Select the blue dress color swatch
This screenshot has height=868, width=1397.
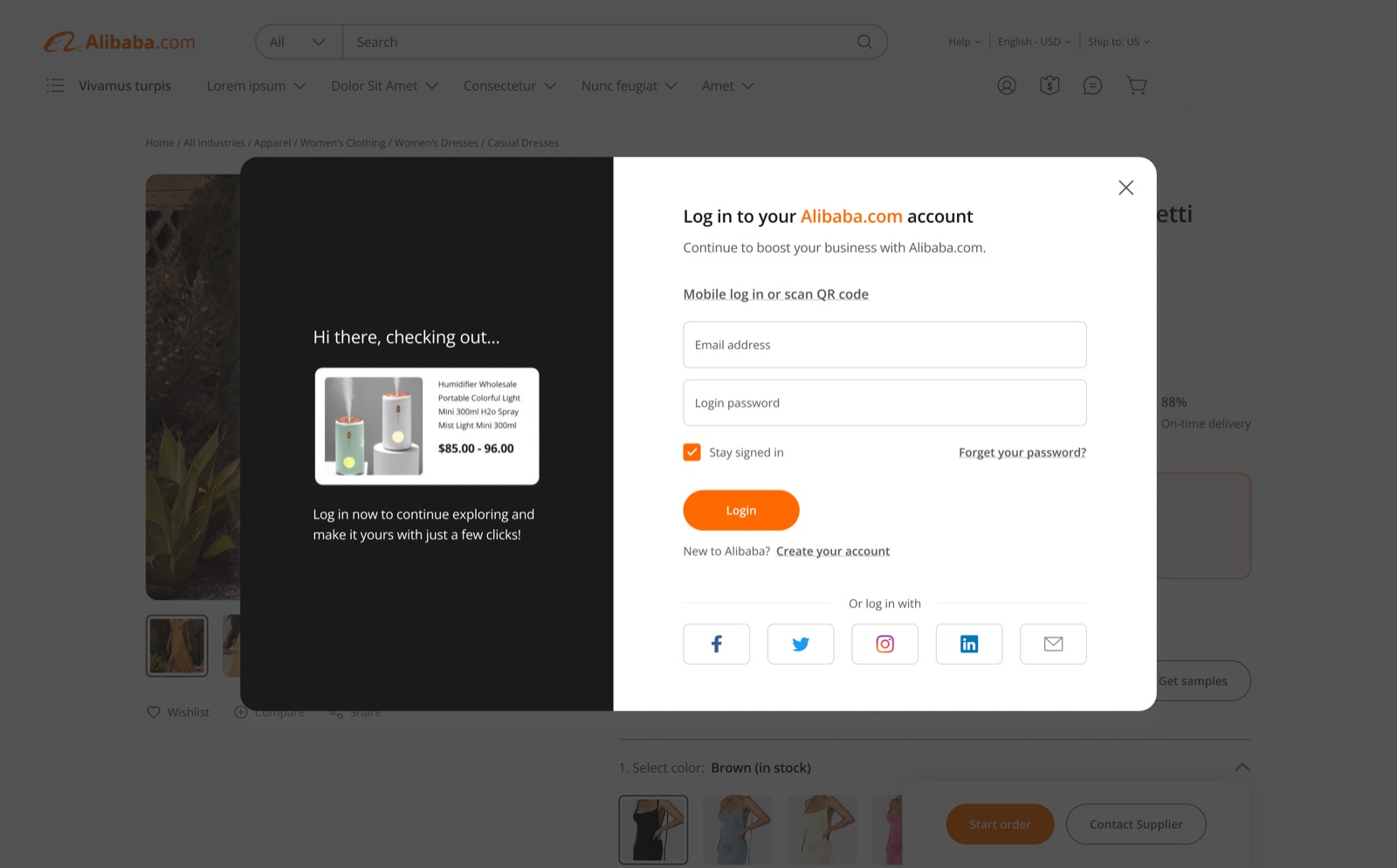(738, 830)
